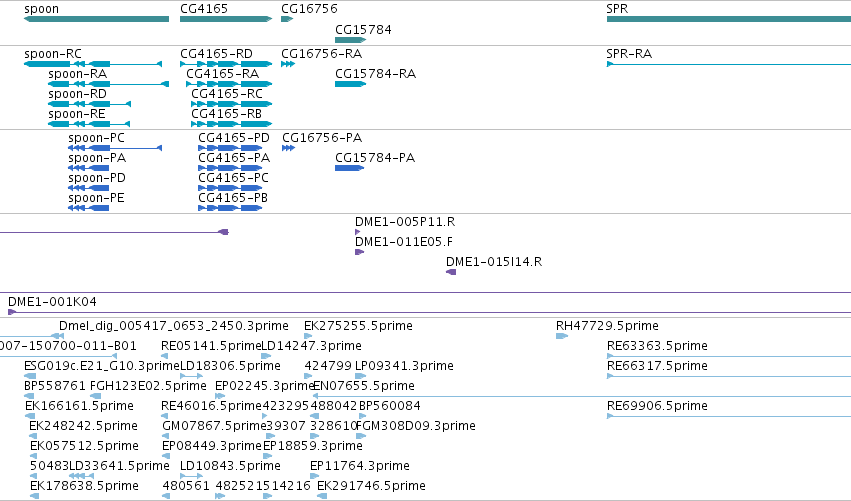This screenshot has width=851, height=501.
Task: Select EST EP08449.3prime label
Action: (212, 447)
